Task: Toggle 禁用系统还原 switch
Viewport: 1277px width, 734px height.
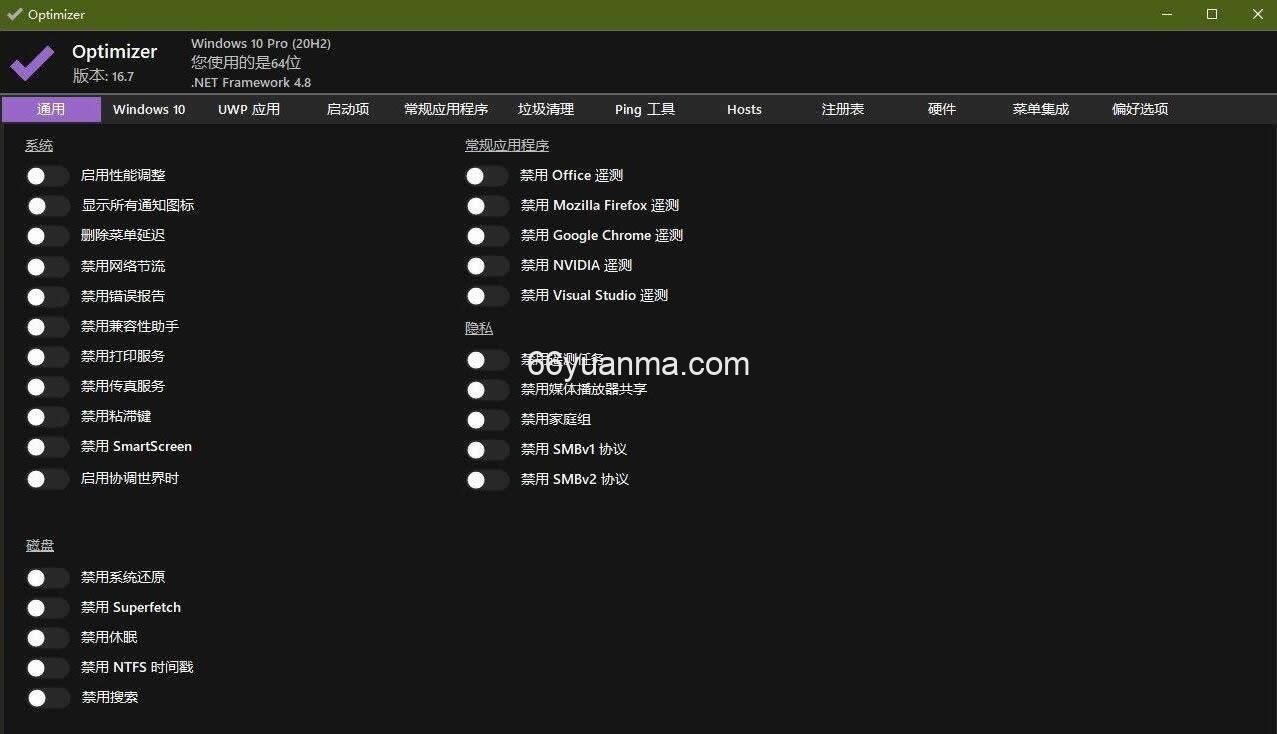Action: click(47, 577)
